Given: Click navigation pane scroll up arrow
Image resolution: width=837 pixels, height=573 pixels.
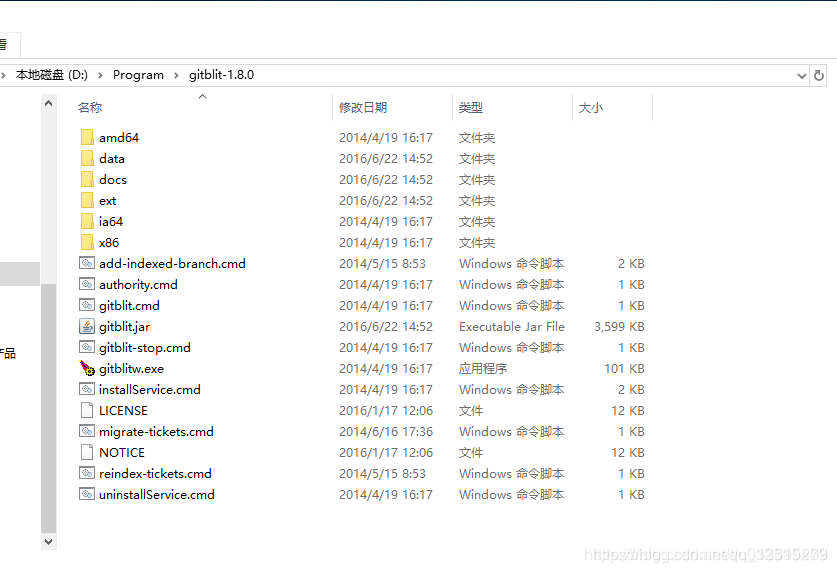Looking at the screenshot, I should pyautogui.click(x=49, y=104).
